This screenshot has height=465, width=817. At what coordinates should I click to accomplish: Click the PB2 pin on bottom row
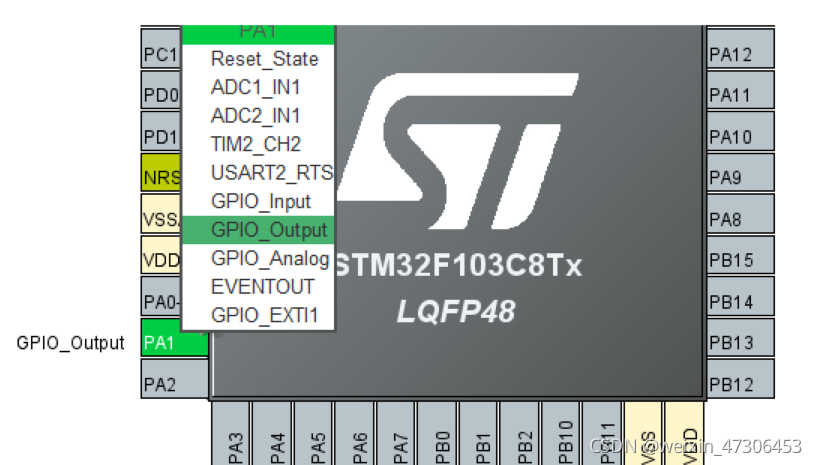(519, 433)
